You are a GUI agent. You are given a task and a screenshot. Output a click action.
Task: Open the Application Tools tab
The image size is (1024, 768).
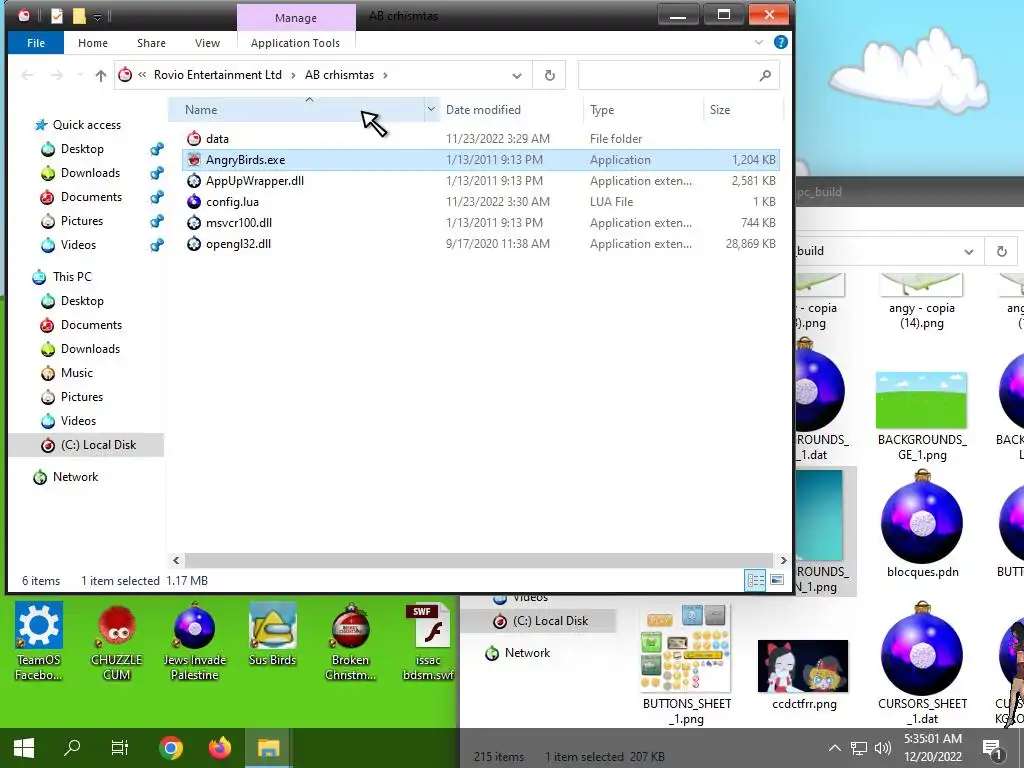[295, 43]
